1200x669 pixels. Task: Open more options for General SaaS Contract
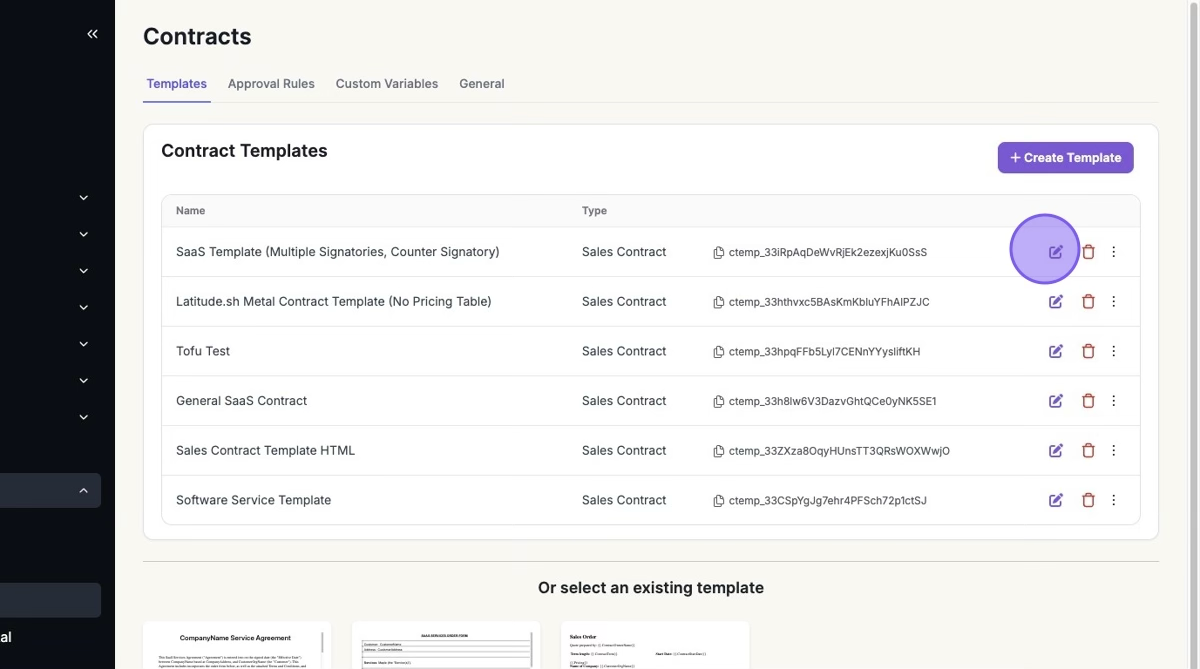(x=1114, y=401)
